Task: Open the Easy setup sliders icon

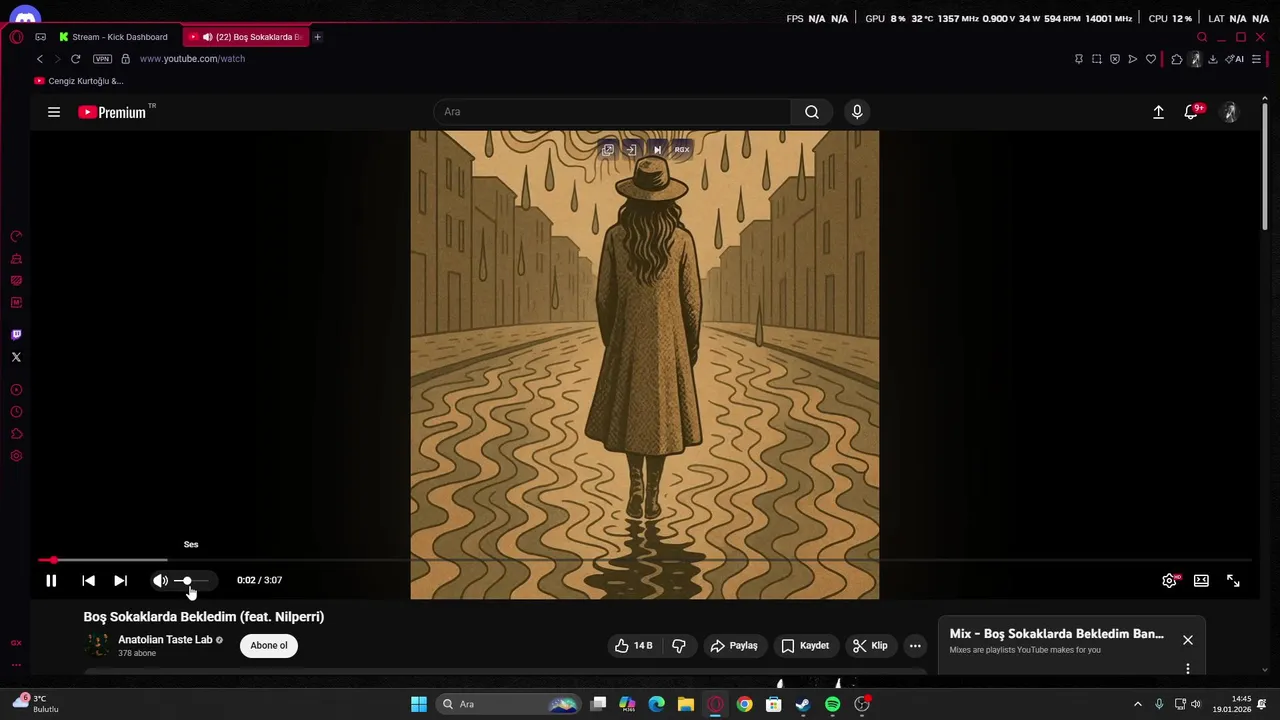Action: coord(1257,59)
